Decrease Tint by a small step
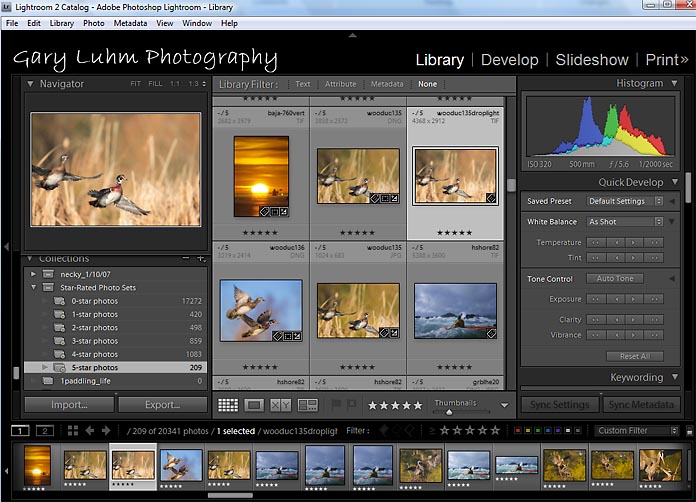The width and height of the screenshot is (696, 502). [616, 258]
